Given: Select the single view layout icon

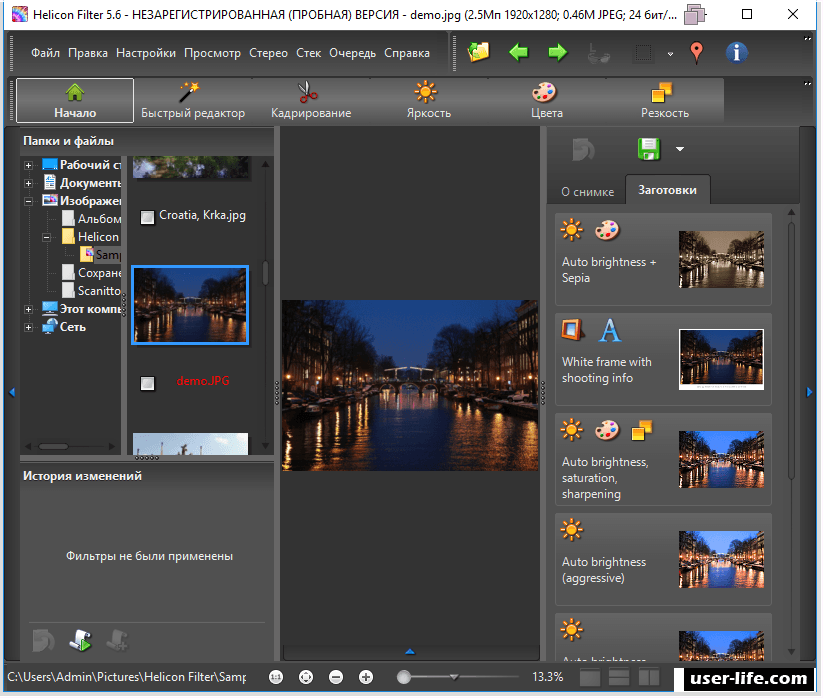Looking at the screenshot, I should tap(590, 677).
